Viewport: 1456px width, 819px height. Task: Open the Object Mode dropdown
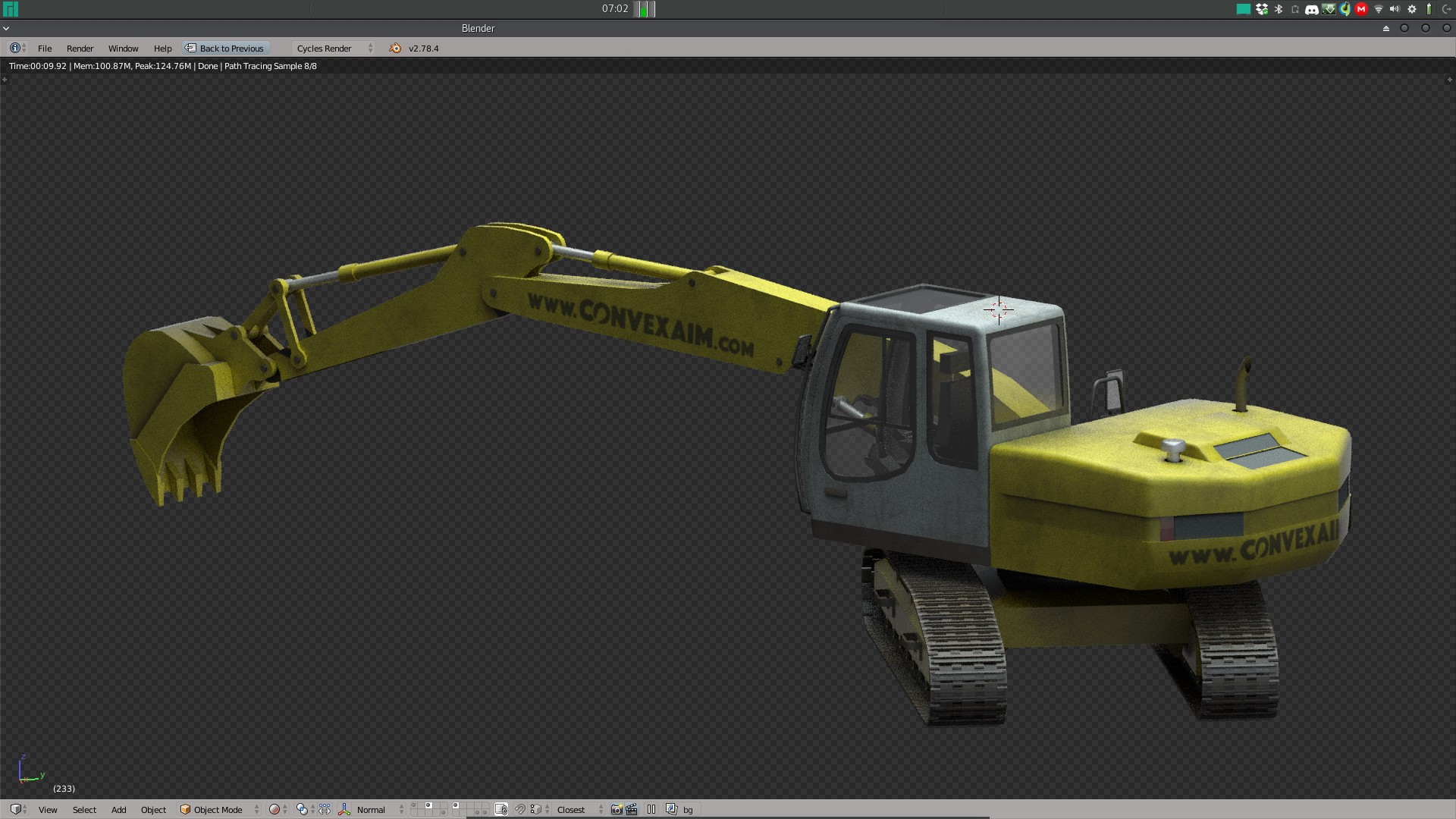click(x=219, y=809)
